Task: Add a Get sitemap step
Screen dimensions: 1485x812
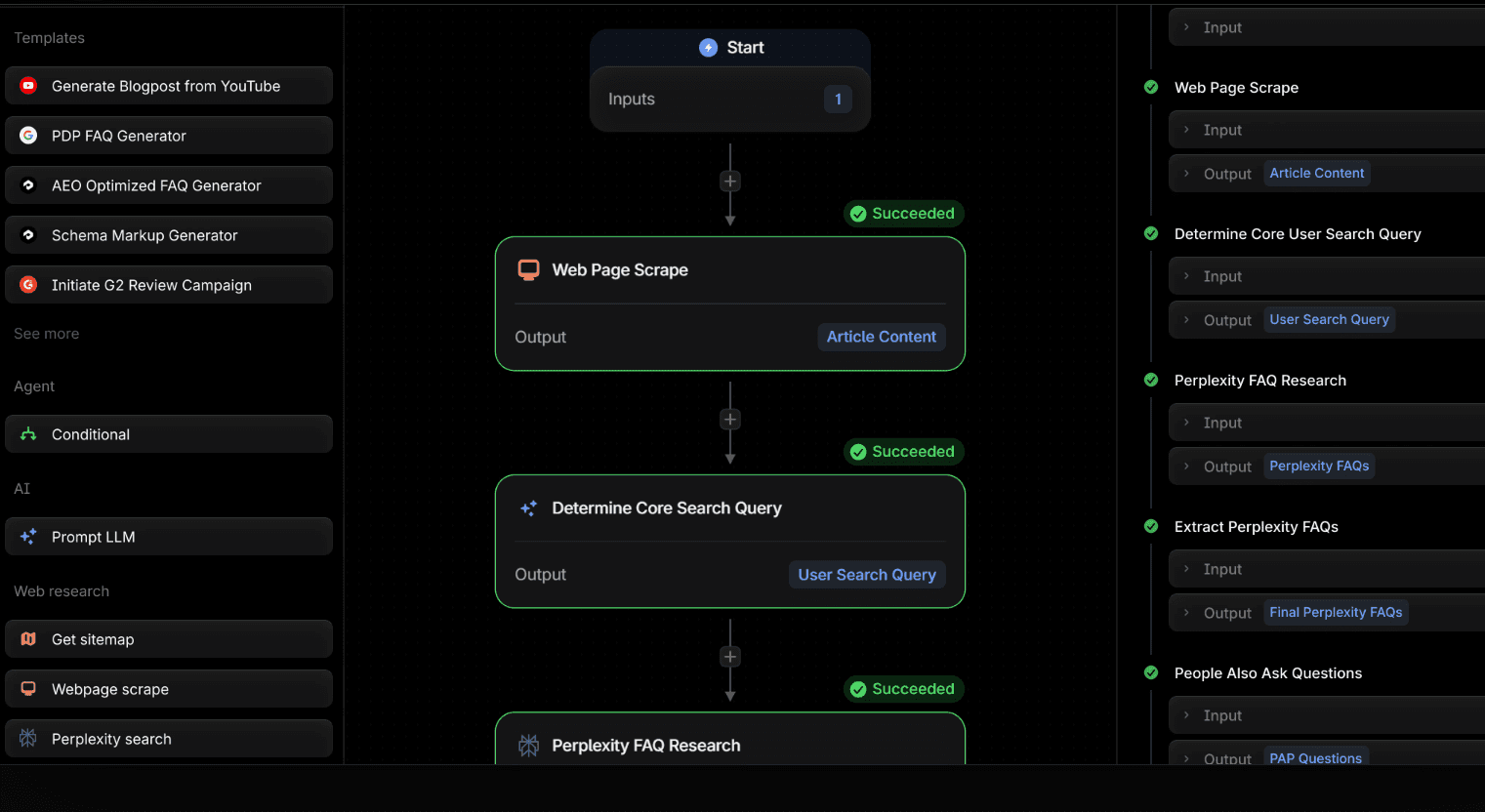Action: click(169, 639)
